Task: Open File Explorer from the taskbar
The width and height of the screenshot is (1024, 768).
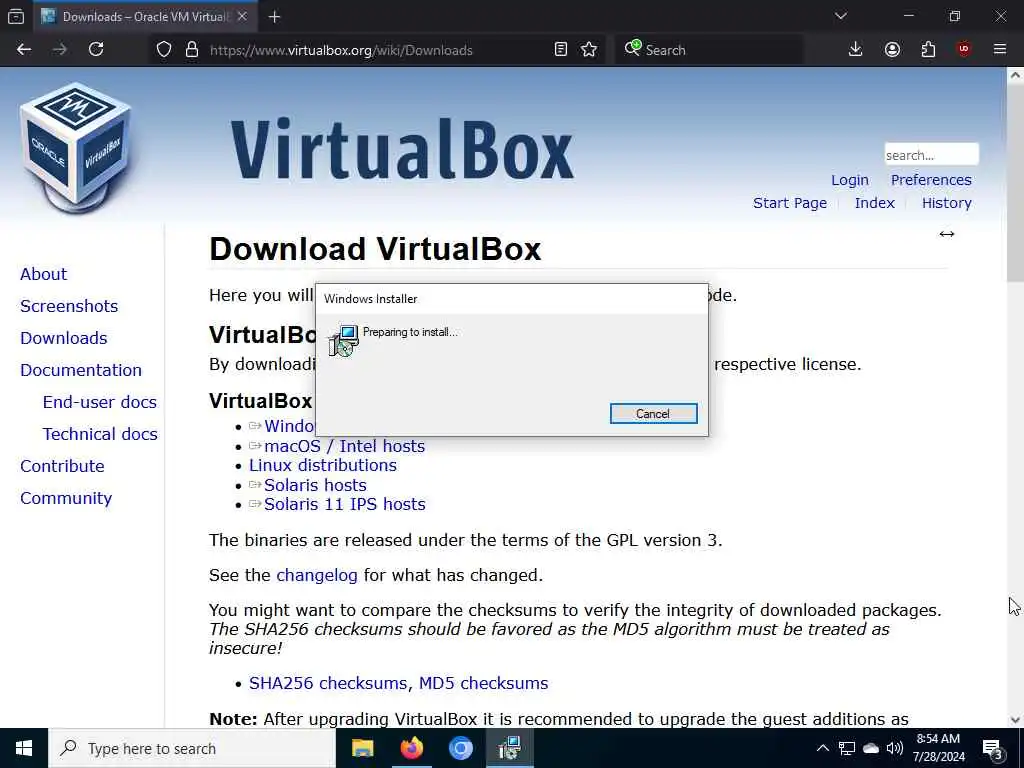Action: coord(362,748)
